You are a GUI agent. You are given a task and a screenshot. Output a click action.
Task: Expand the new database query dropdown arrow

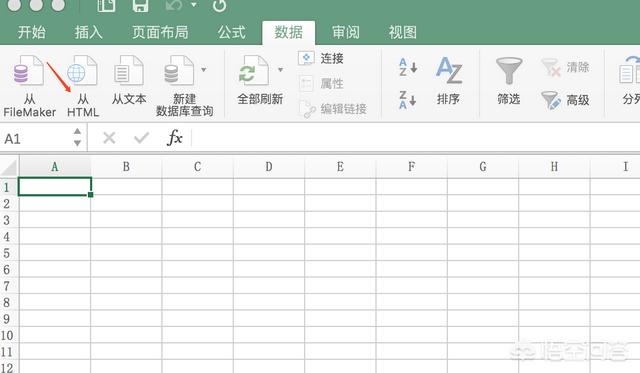pyautogui.click(x=204, y=70)
